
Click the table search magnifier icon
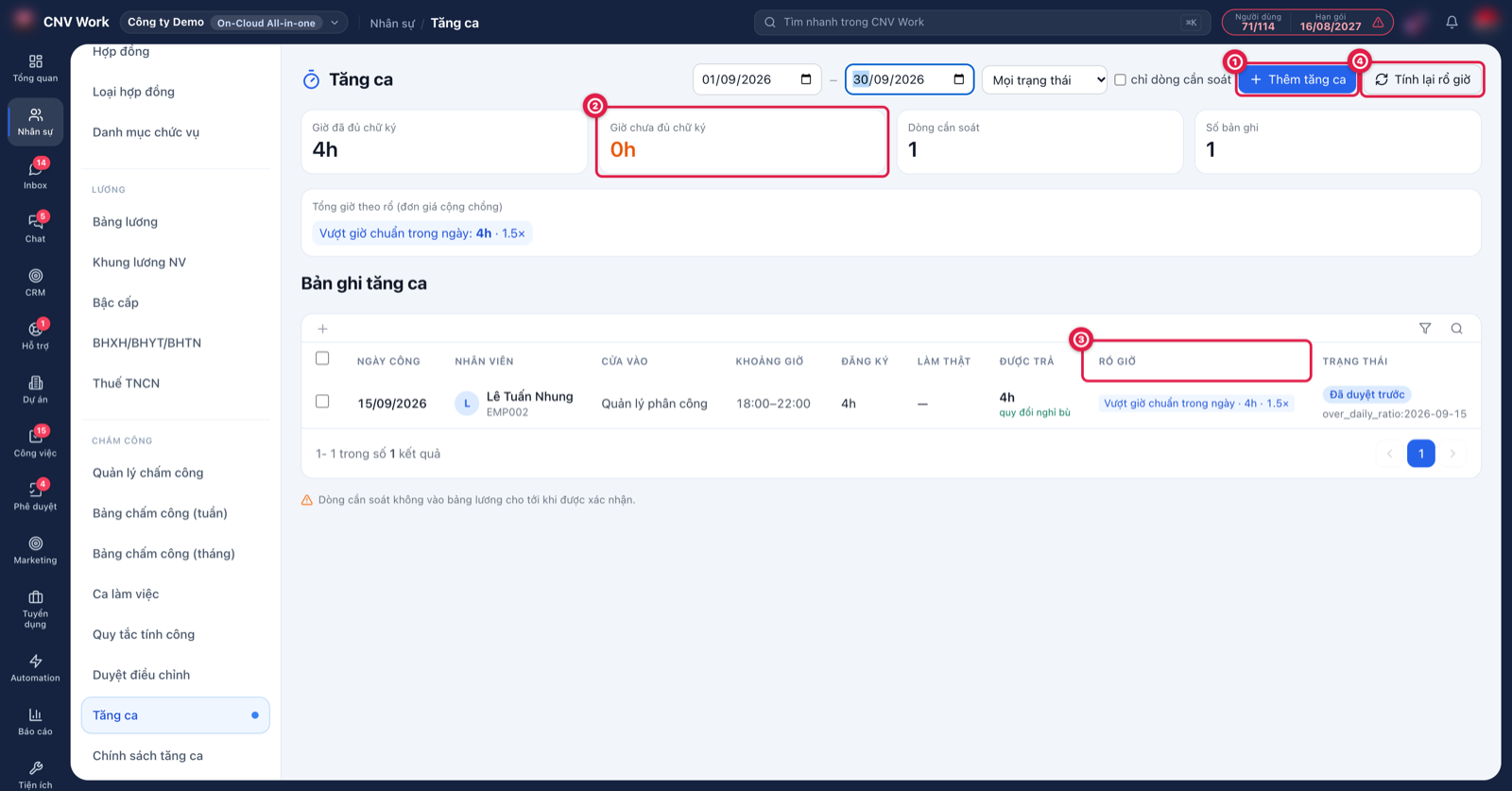(x=1456, y=328)
